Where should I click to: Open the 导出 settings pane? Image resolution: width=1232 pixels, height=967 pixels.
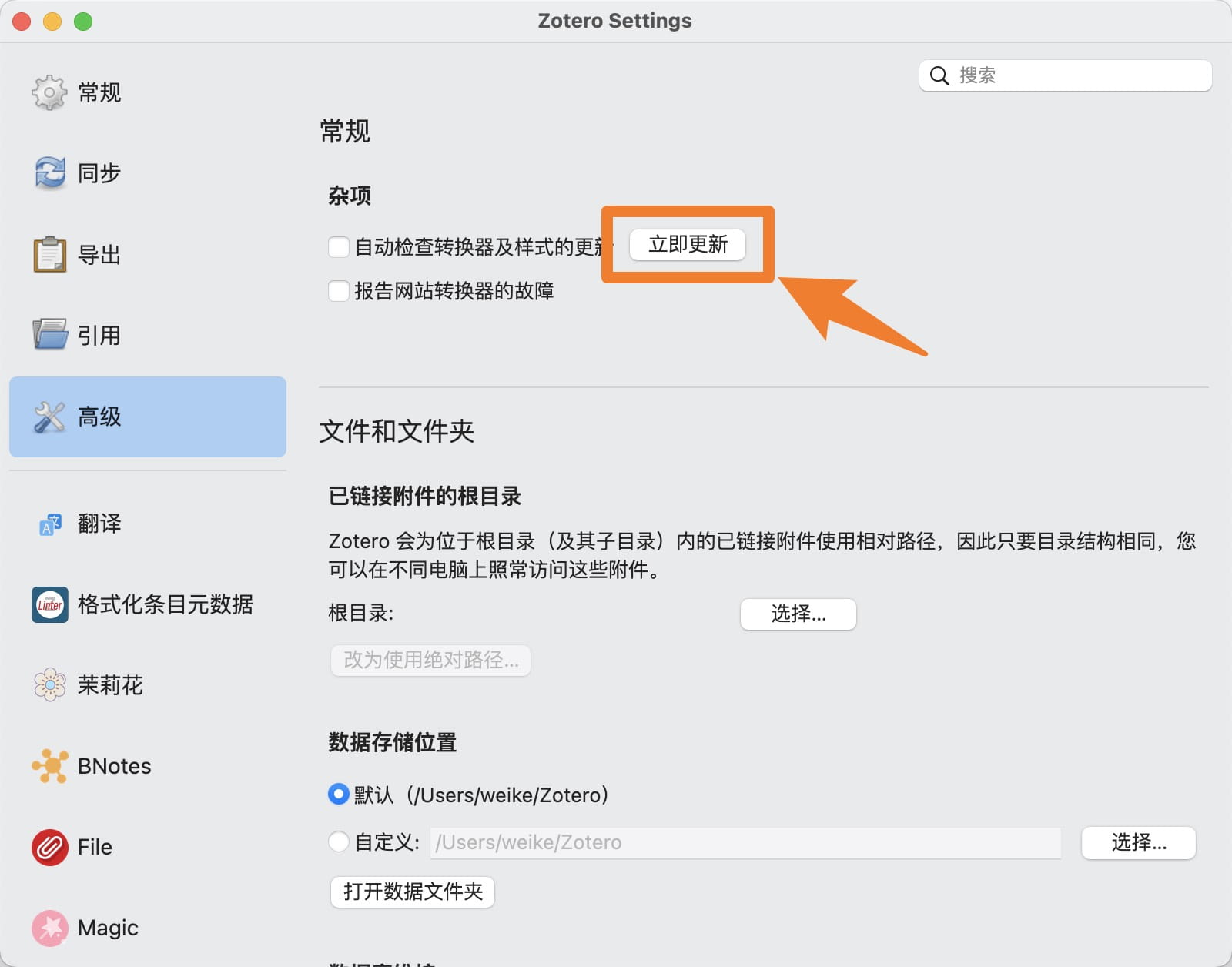tap(147, 254)
